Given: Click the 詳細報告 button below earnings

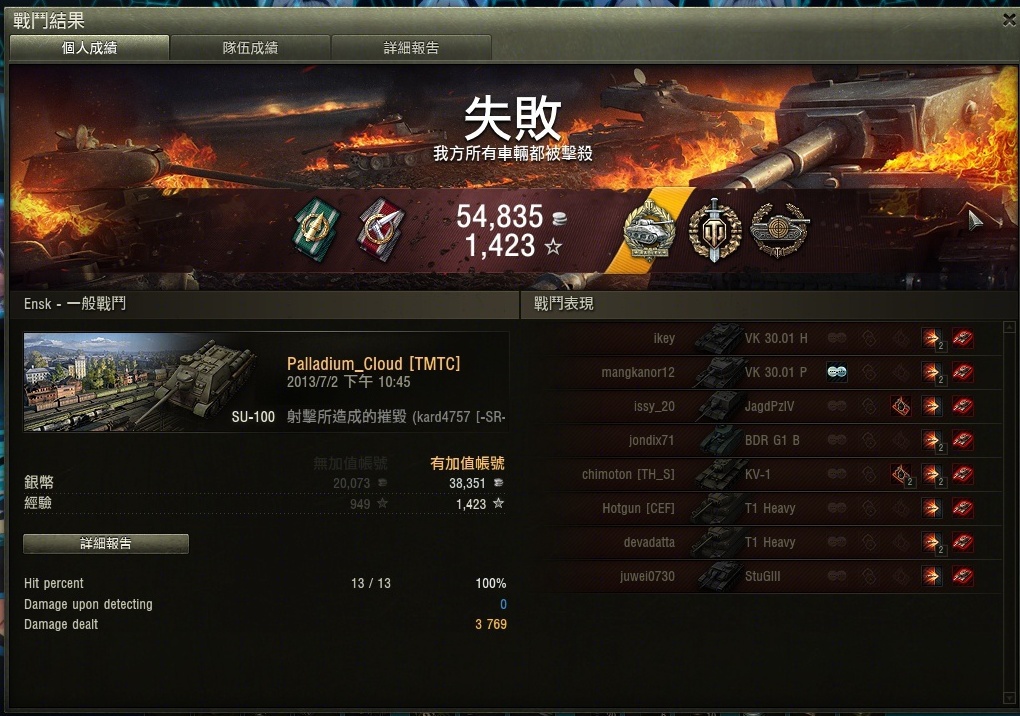Looking at the screenshot, I should click(x=106, y=544).
